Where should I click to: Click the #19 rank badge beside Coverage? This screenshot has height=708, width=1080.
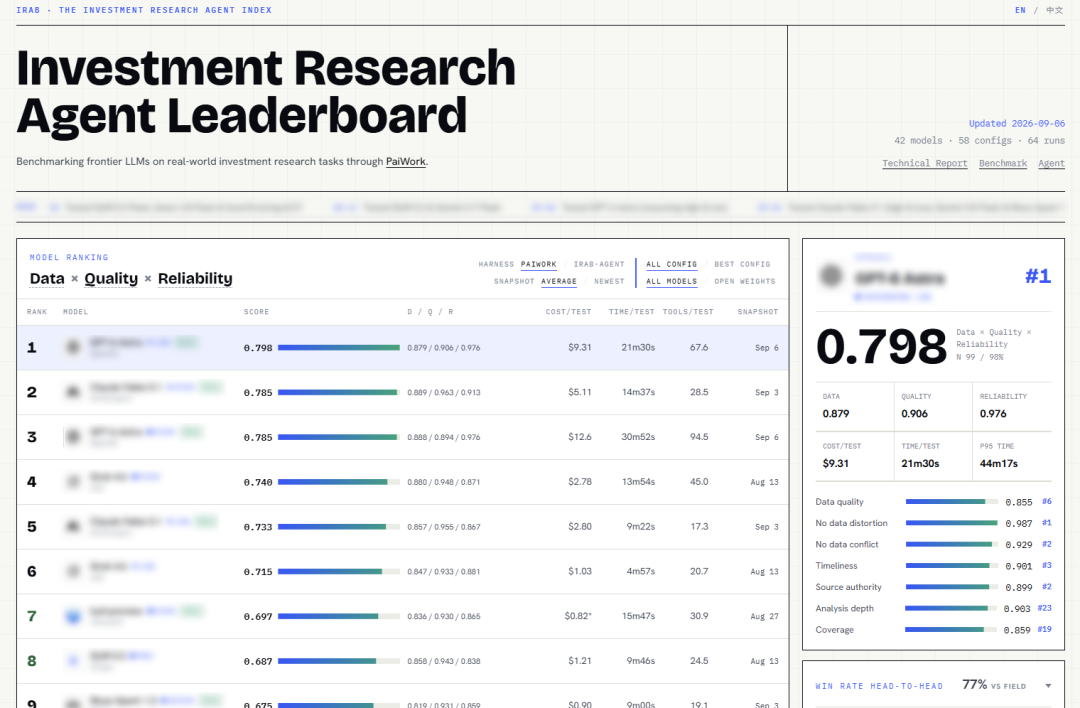coord(1044,629)
